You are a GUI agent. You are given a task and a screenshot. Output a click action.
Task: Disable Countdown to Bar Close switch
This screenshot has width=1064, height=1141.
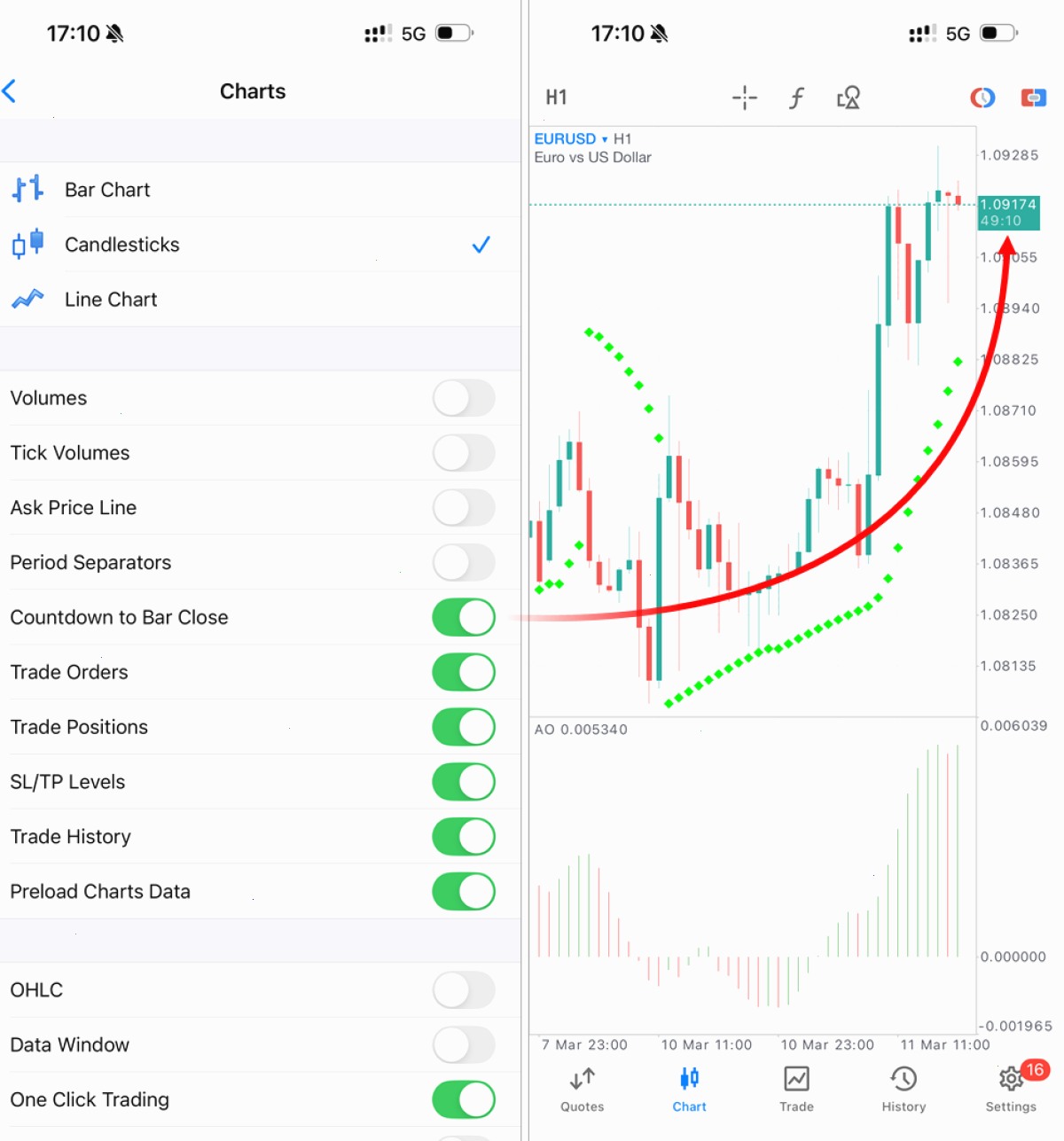(464, 617)
